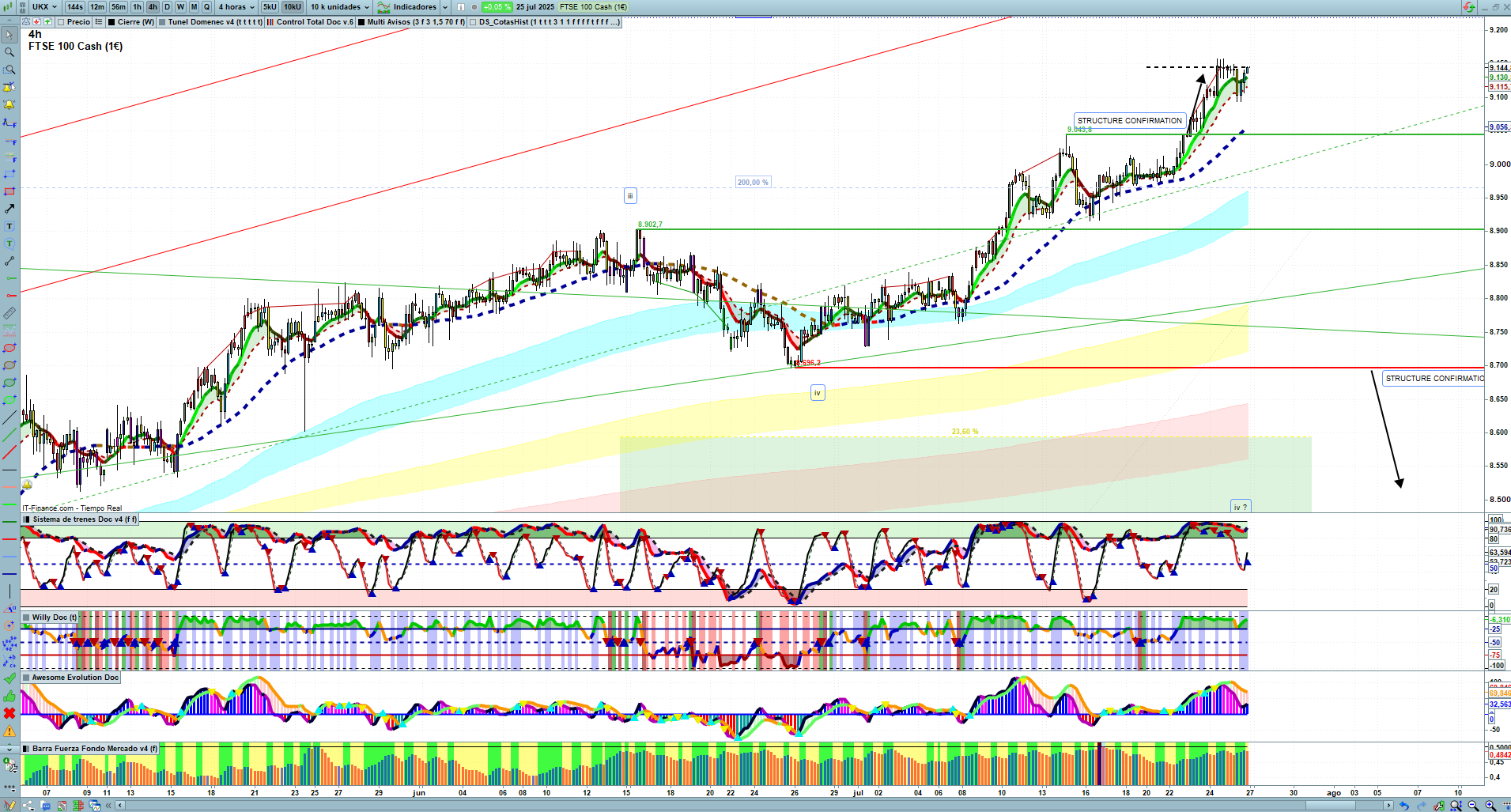Switch to the 1h timeframe tab
This screenshot has width=1511, height=812.
click(x=137, y=7)
